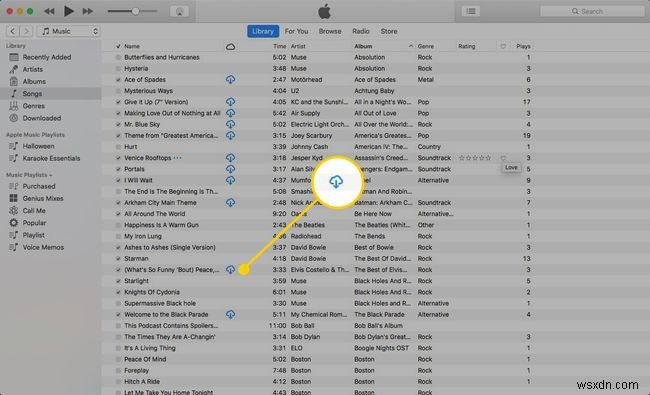
Task: Download Portals from iCloud
Action: tap(230, 169)
